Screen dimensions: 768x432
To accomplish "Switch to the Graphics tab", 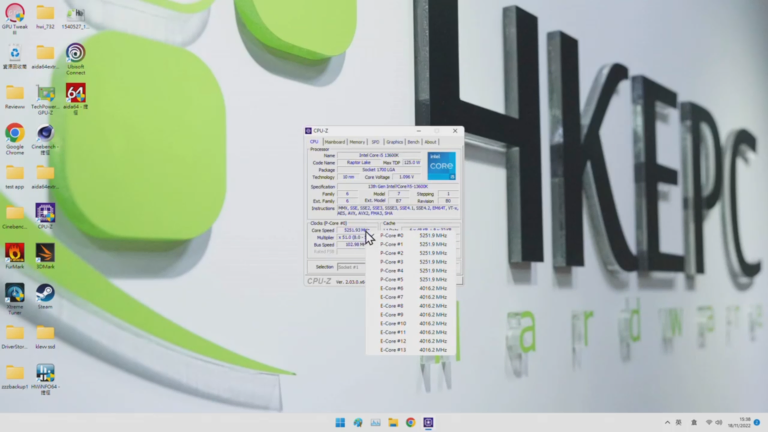I will pyautogui.click(x=394, y=142).
